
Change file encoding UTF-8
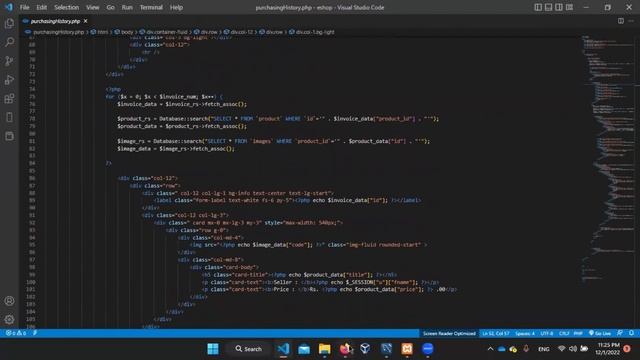pyautogui.click(x=547, y=333)
